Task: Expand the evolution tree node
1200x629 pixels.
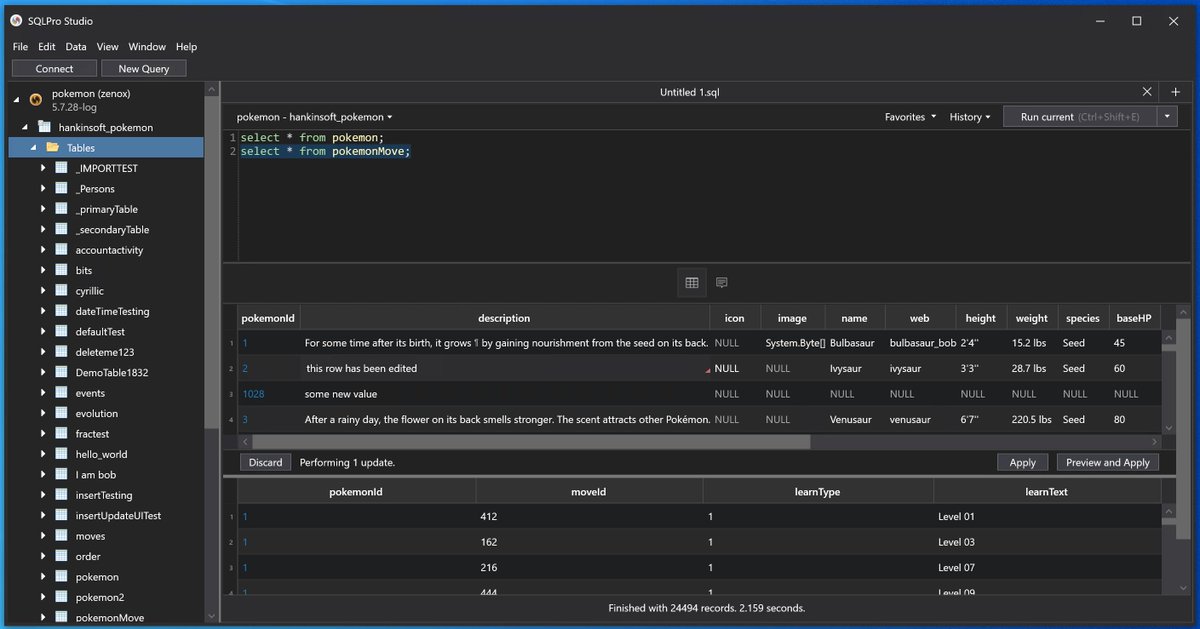Action: click(x=43, y=413)
